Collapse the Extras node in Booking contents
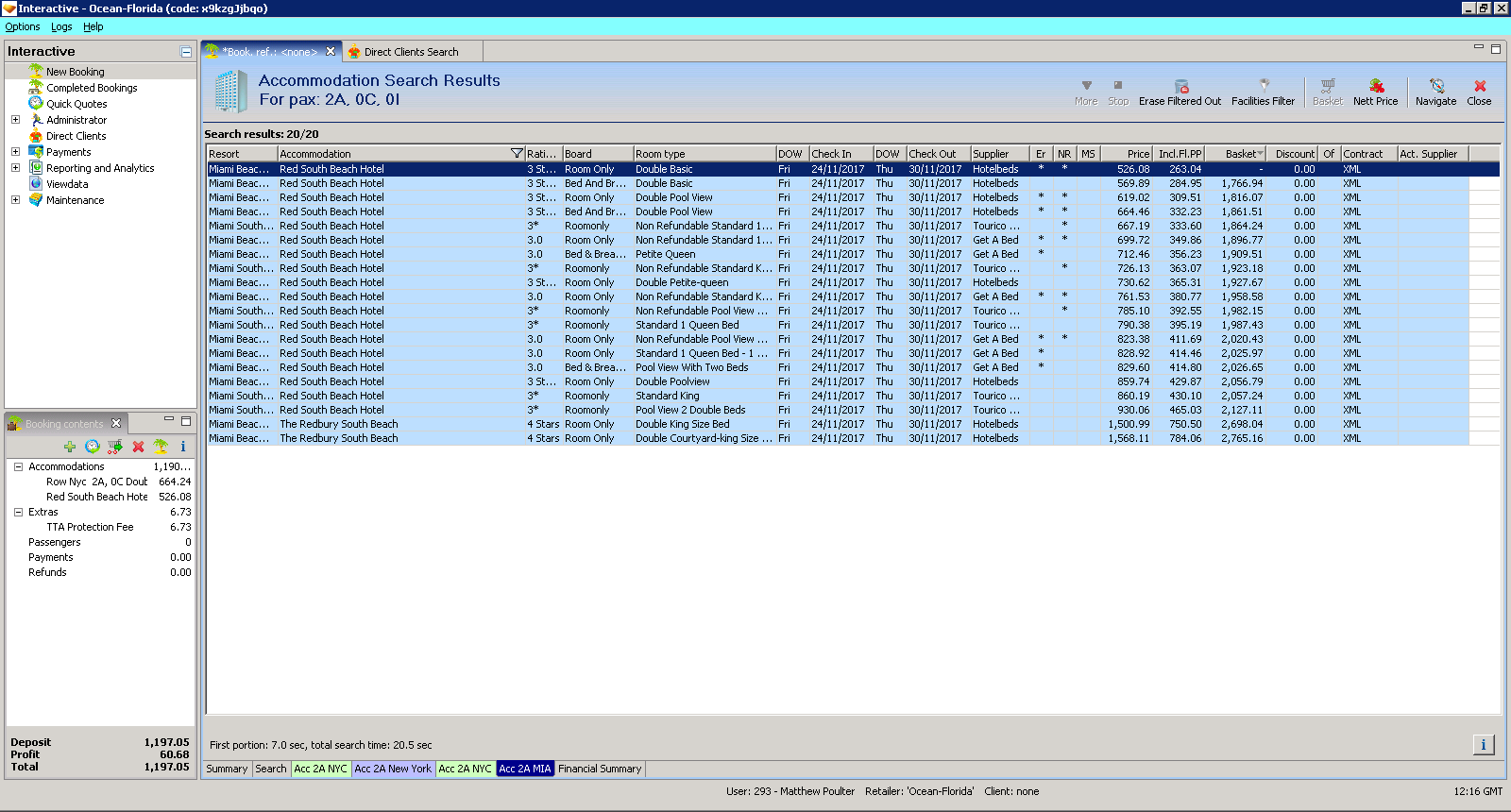 18,512
